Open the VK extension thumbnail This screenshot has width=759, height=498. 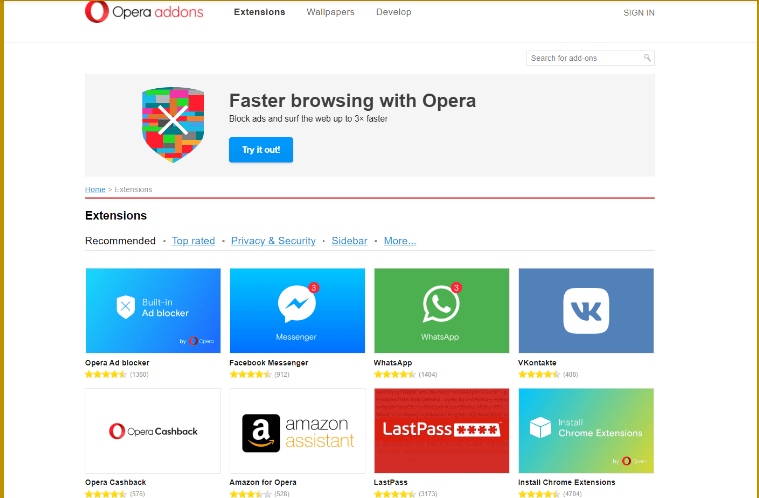coord(586,311)
